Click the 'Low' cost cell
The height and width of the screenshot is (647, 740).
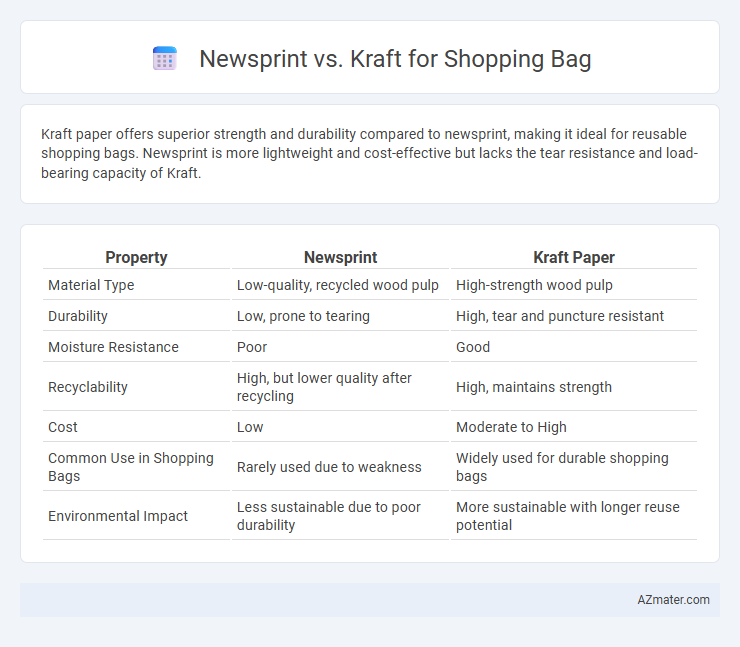click(x=250, y=427)
